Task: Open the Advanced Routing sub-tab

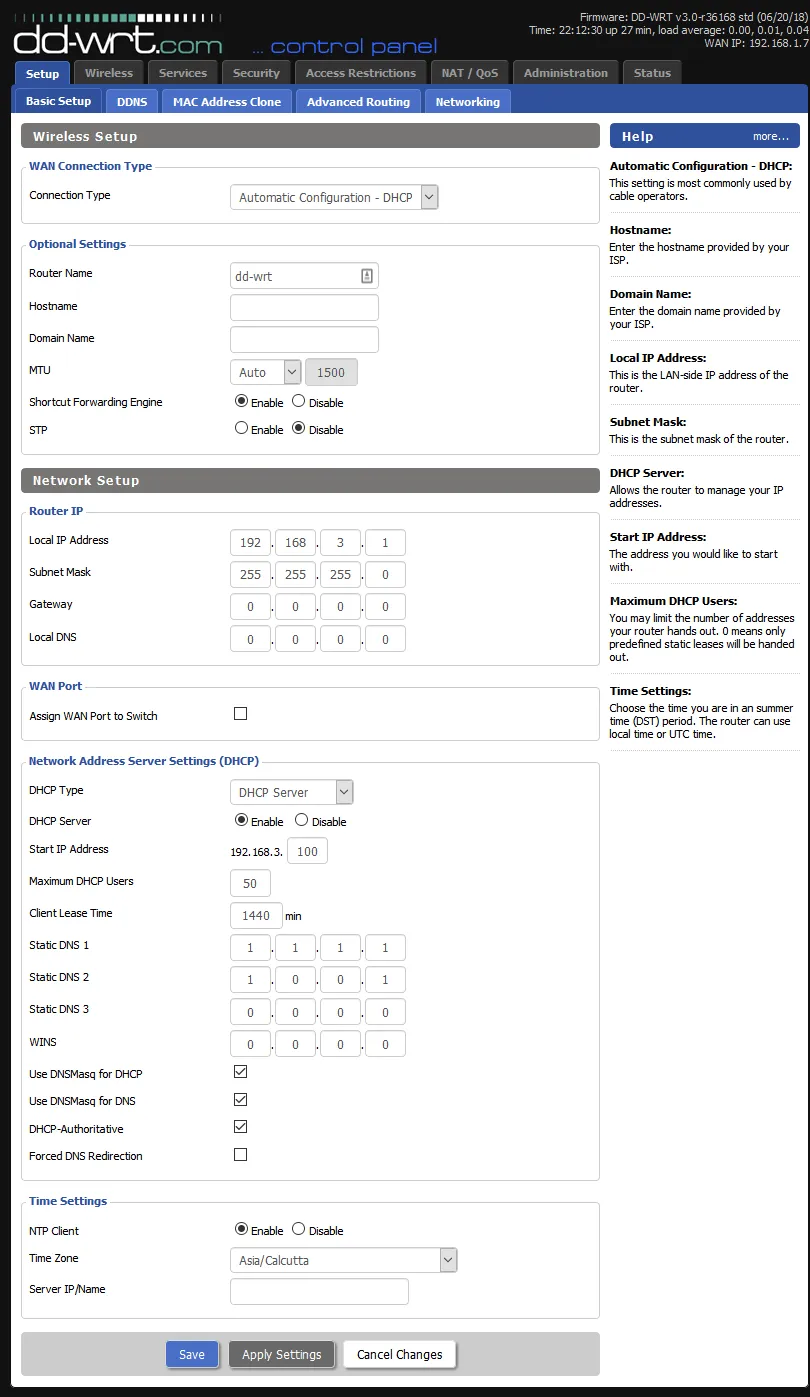Action: coord(358,102)
